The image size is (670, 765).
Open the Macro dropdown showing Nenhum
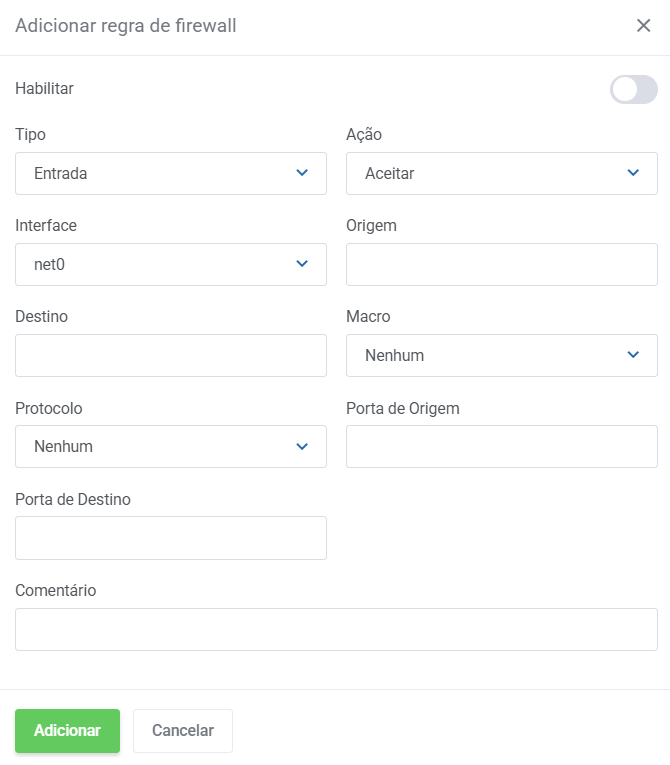490,355
